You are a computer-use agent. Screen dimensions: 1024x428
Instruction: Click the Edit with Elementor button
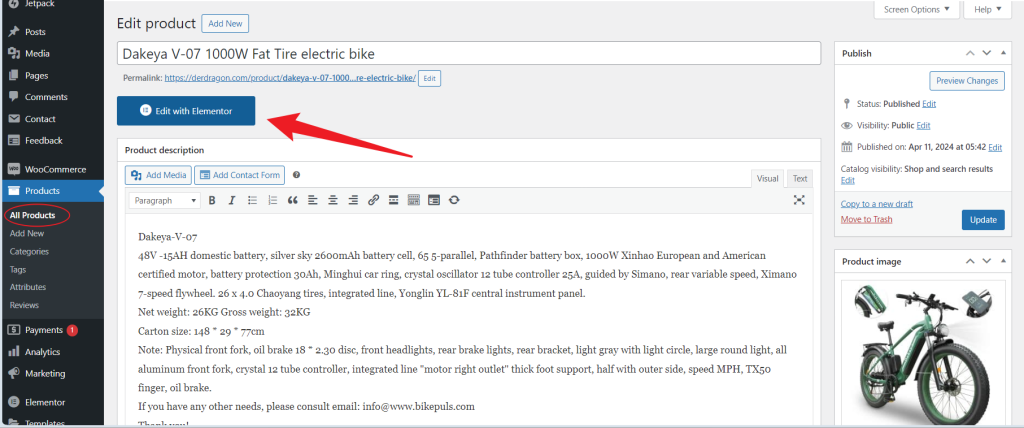tap(186, 111)
